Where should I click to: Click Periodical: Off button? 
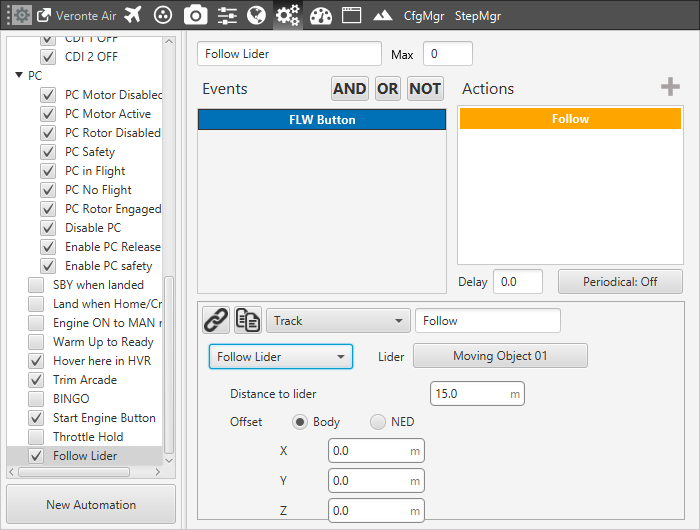tap(620, 282)
